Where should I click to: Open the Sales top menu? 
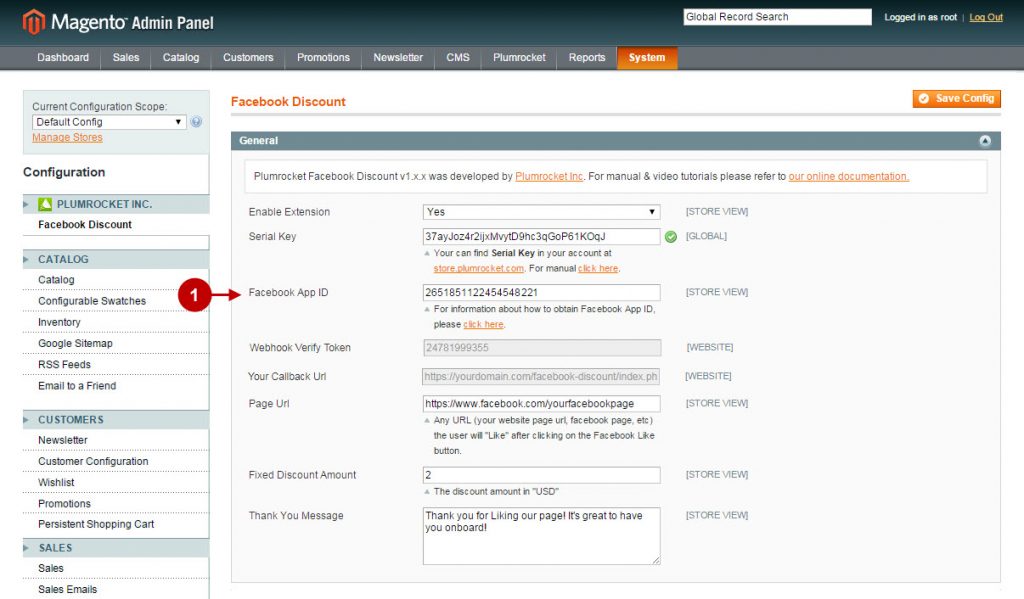[126, 57]
